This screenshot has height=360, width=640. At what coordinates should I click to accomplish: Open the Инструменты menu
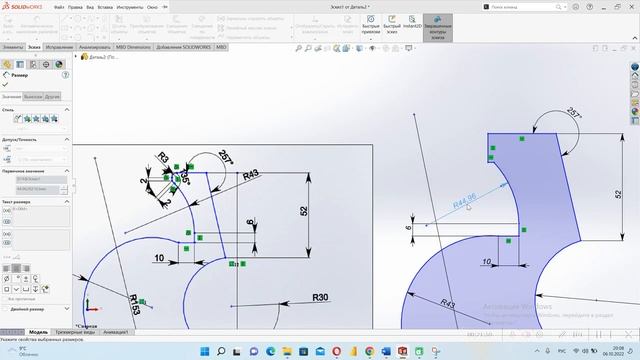coord(130,7)
